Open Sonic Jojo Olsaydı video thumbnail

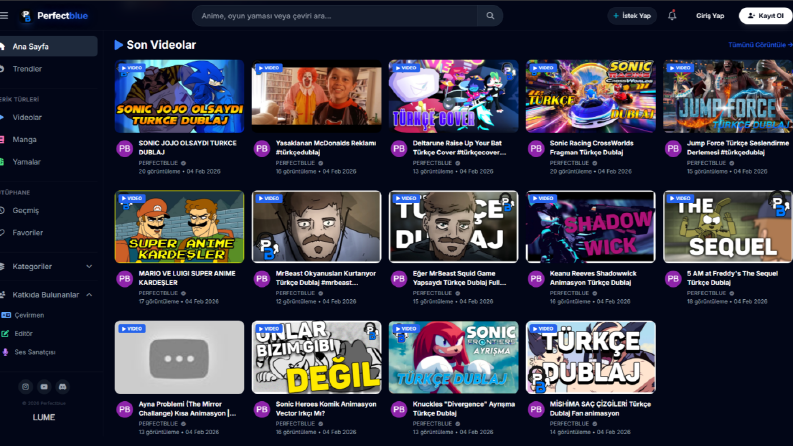(180, 96)
